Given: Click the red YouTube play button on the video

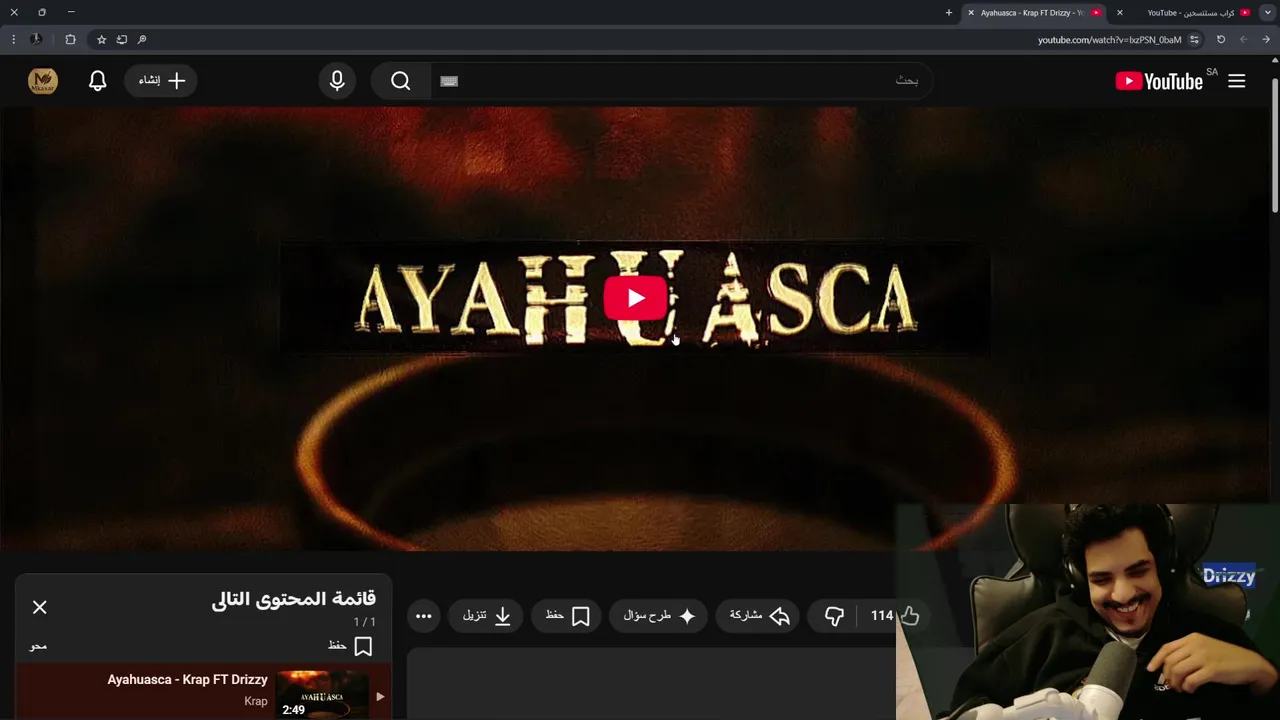Looking at the screenshot, I should point(636,298).
